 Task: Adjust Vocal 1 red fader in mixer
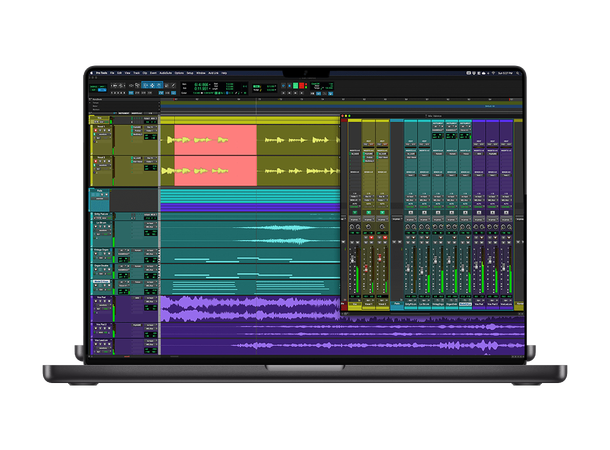366,268
